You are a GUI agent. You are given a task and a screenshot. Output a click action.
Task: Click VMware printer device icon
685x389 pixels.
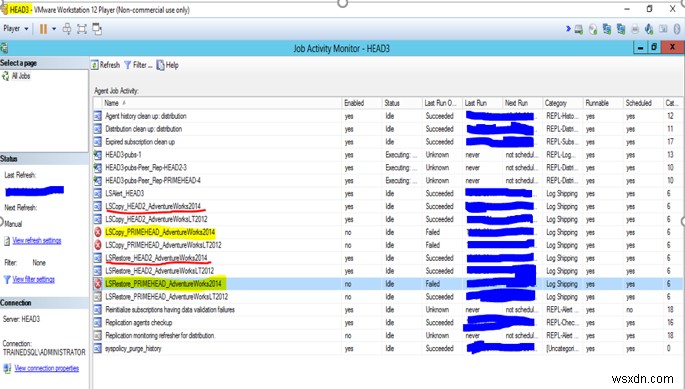point(635,29)
